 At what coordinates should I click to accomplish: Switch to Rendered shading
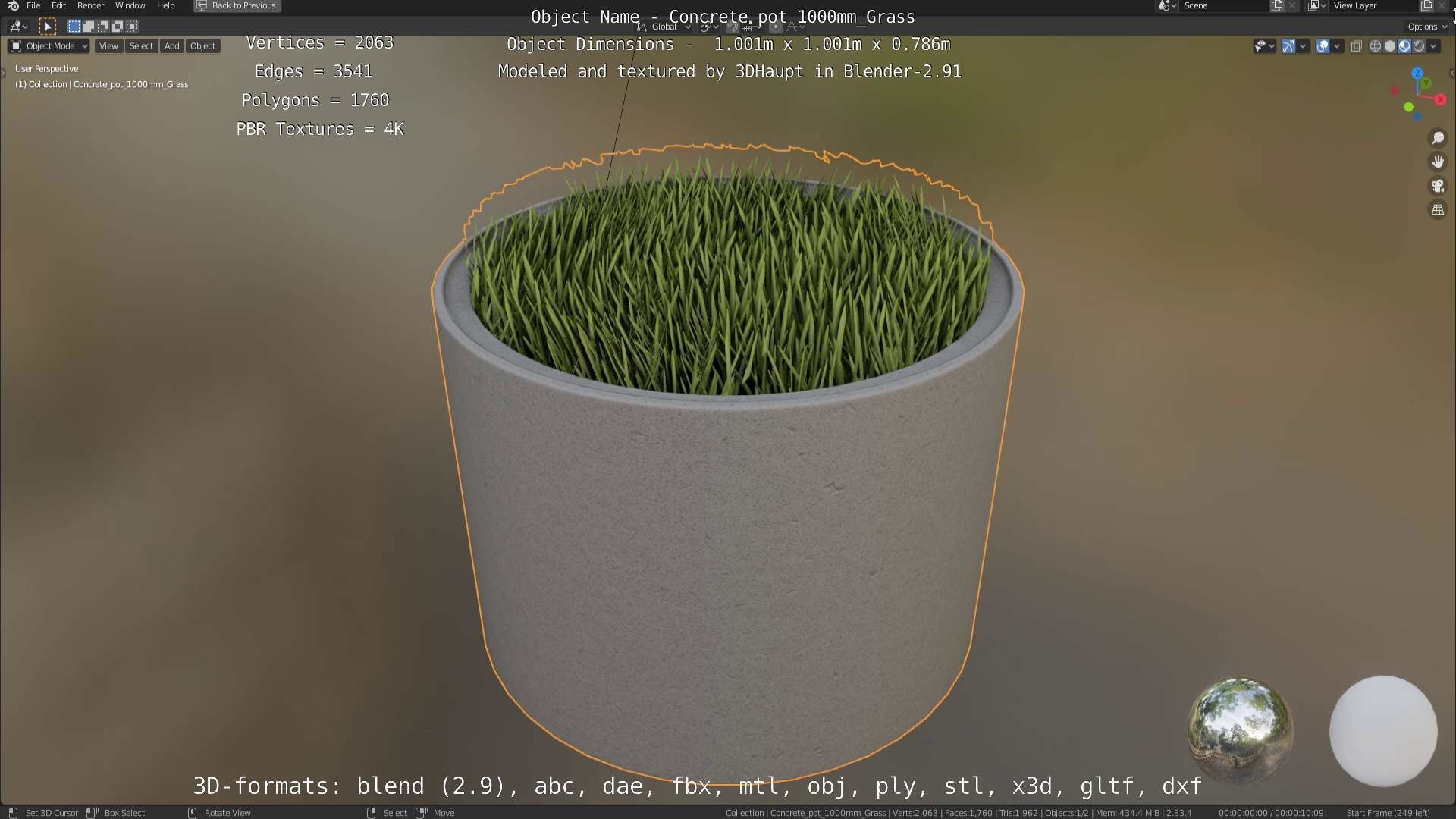tap(1419, 46)
